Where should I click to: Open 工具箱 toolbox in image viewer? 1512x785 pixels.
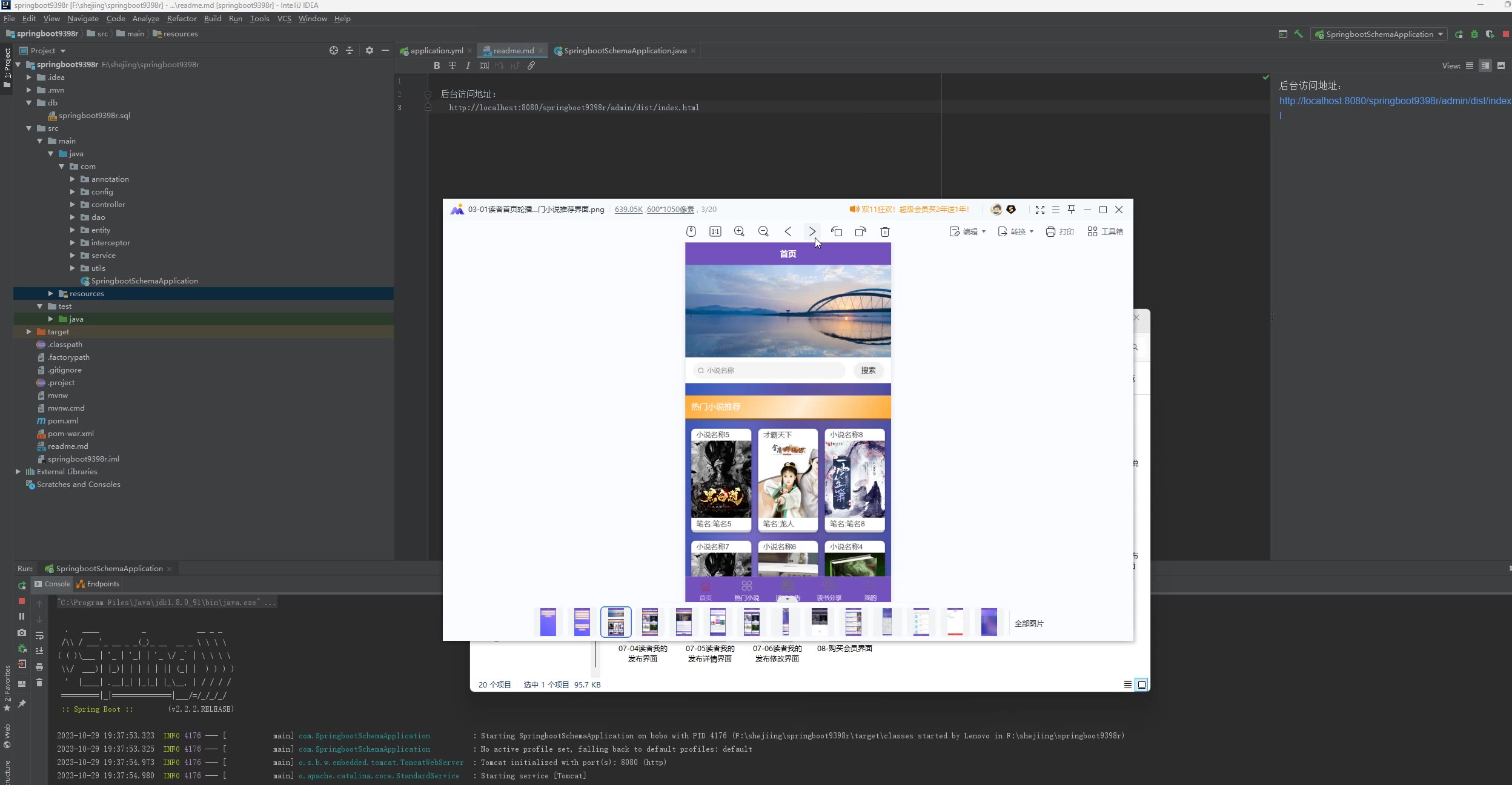click(x=1105, y=231)
